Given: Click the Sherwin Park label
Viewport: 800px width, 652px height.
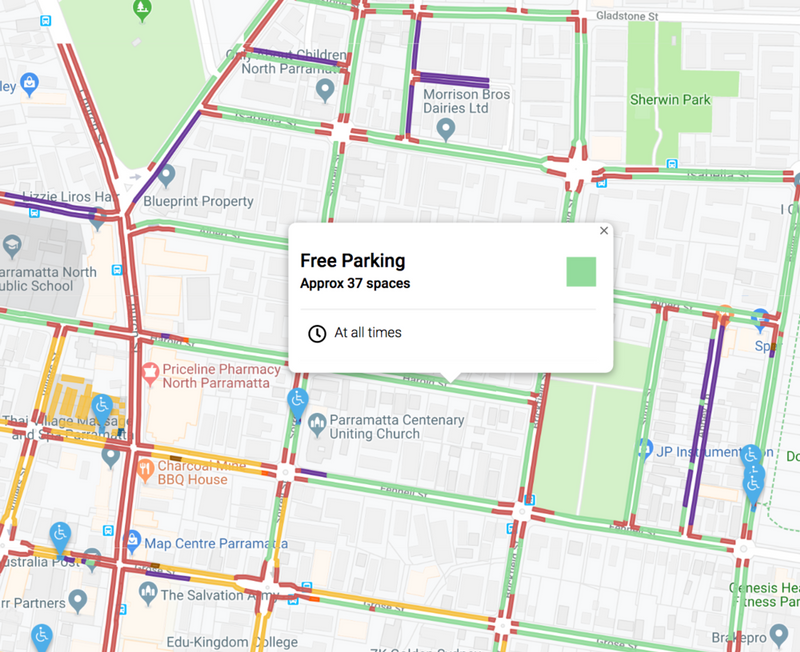Looking at the screenshot, I should (x=670, y=99).
